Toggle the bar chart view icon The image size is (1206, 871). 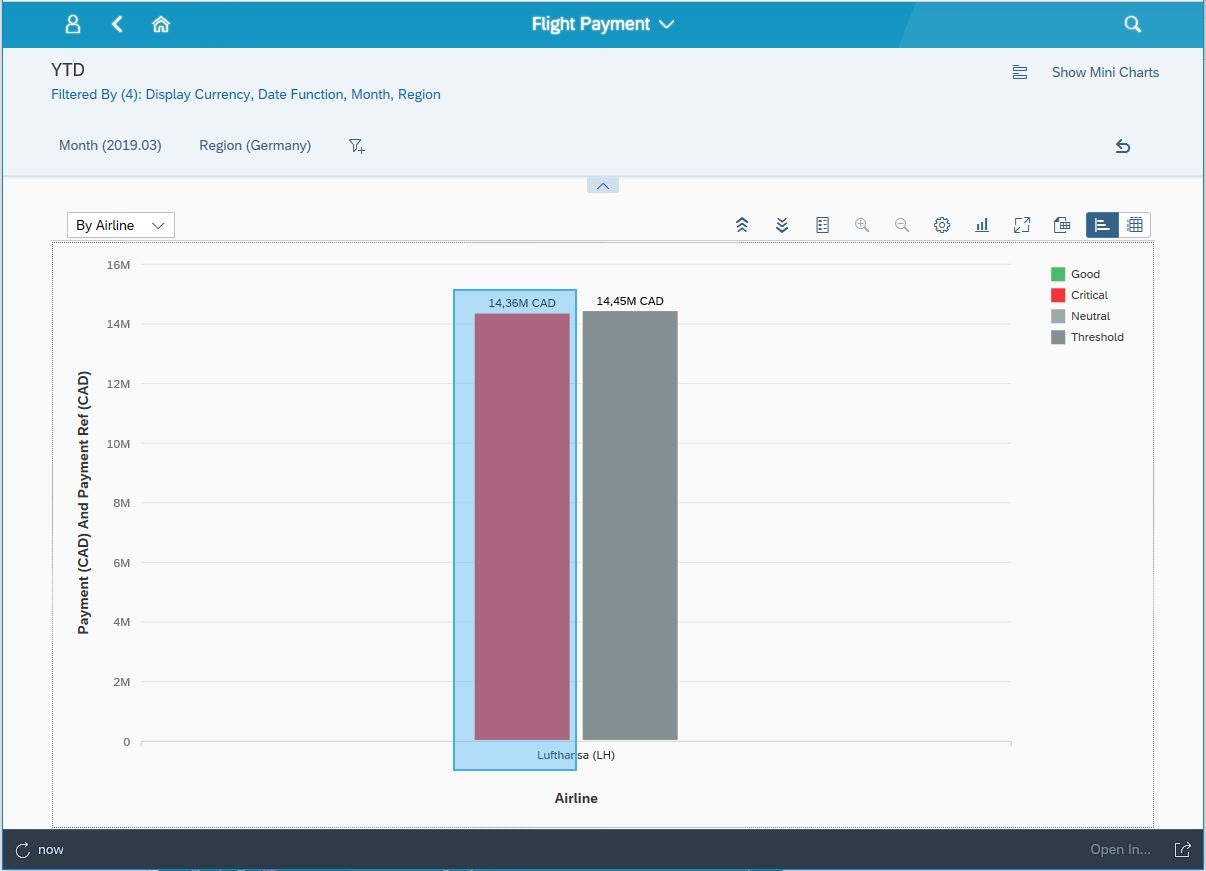[x=1102, y=224]
